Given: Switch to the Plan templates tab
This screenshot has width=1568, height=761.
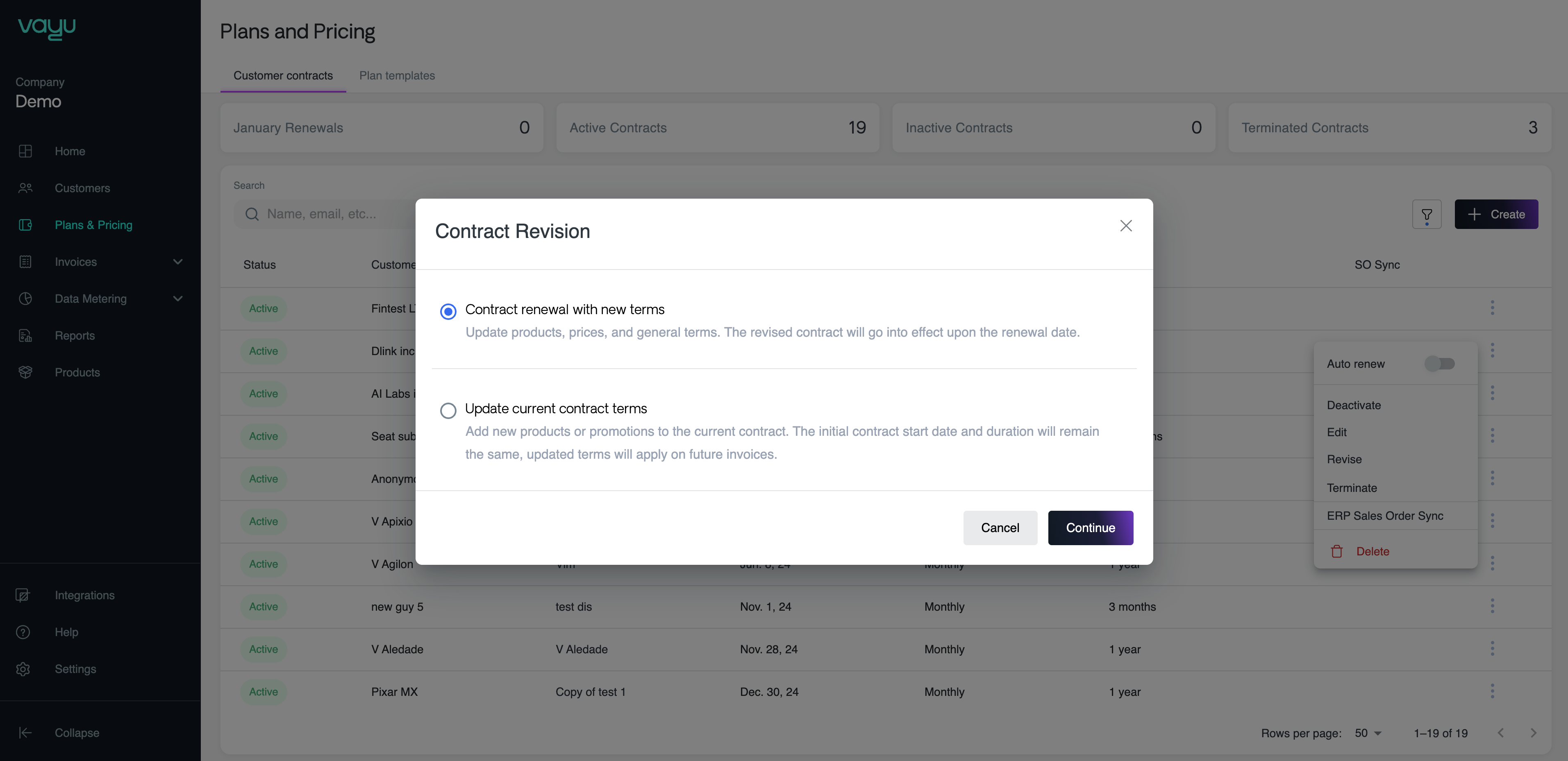Looking at the screenshot, I should pos(397,75).
